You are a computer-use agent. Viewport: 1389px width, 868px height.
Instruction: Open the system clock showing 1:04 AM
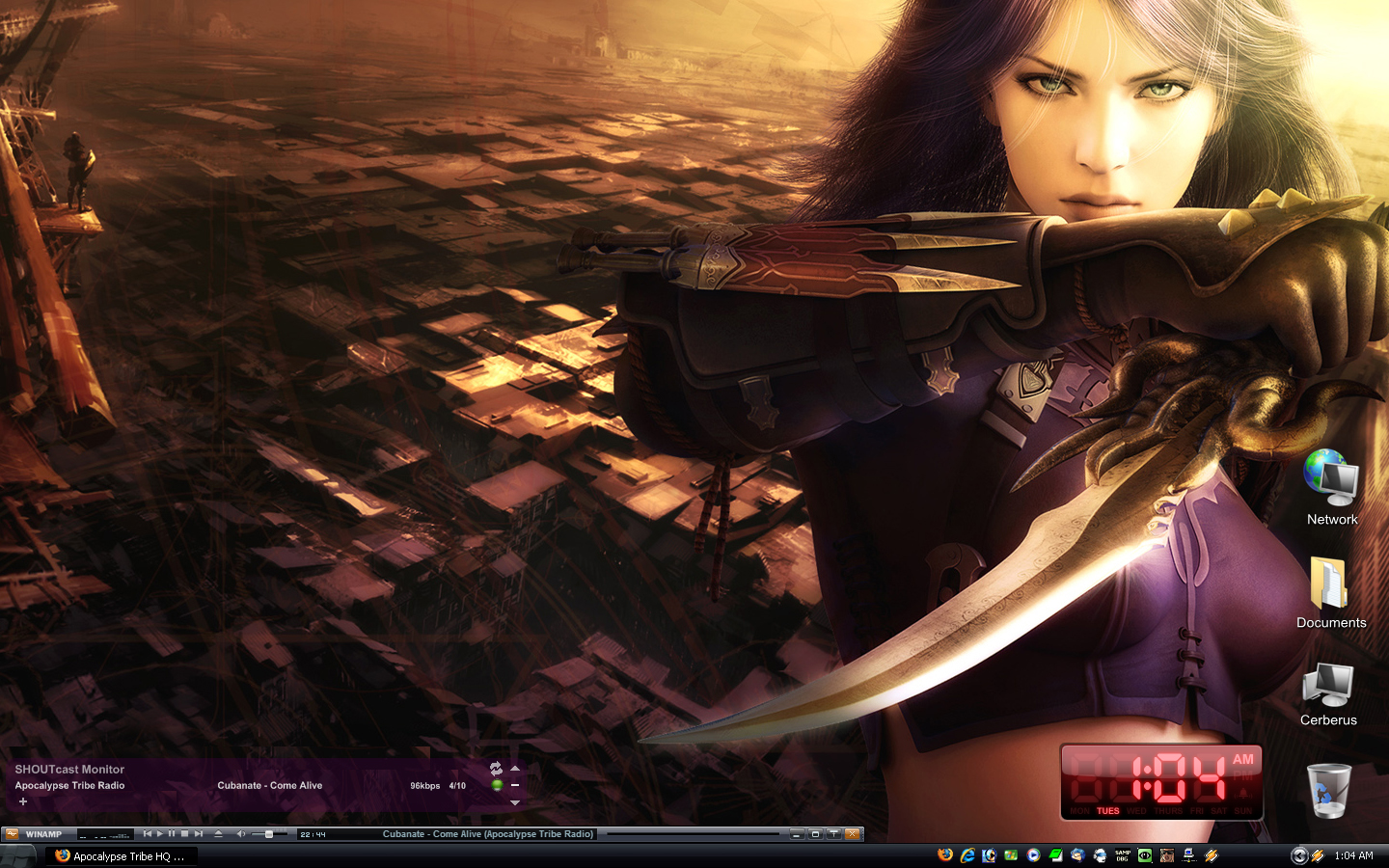[x=1354, y=855]
